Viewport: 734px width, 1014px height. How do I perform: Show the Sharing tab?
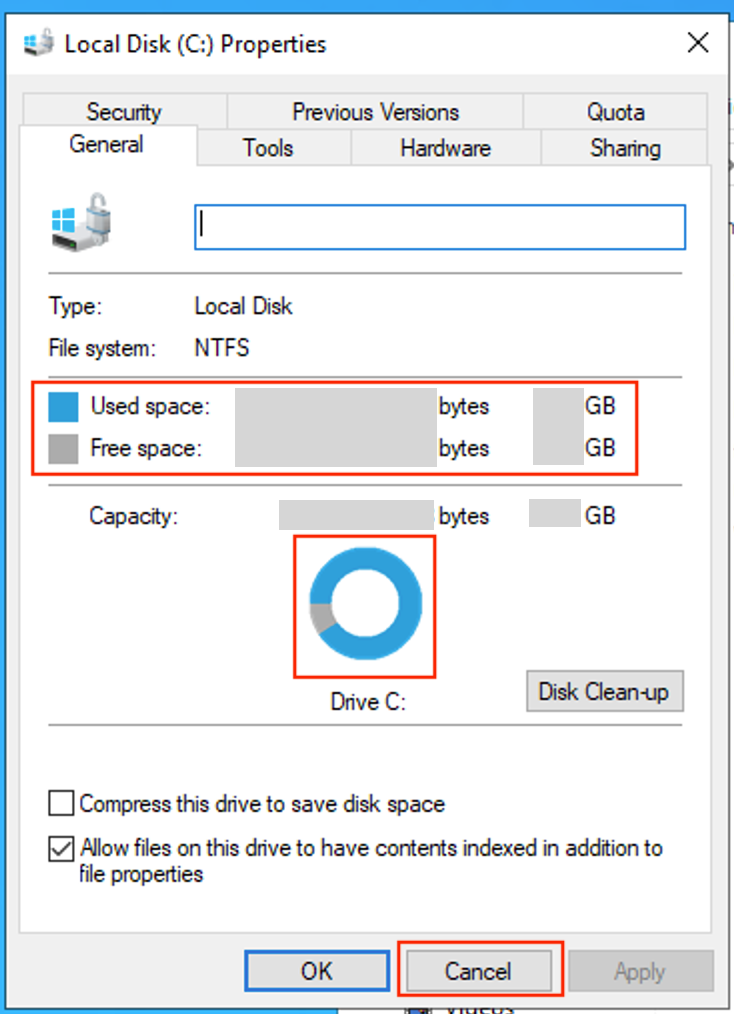[x=625, y=149]
